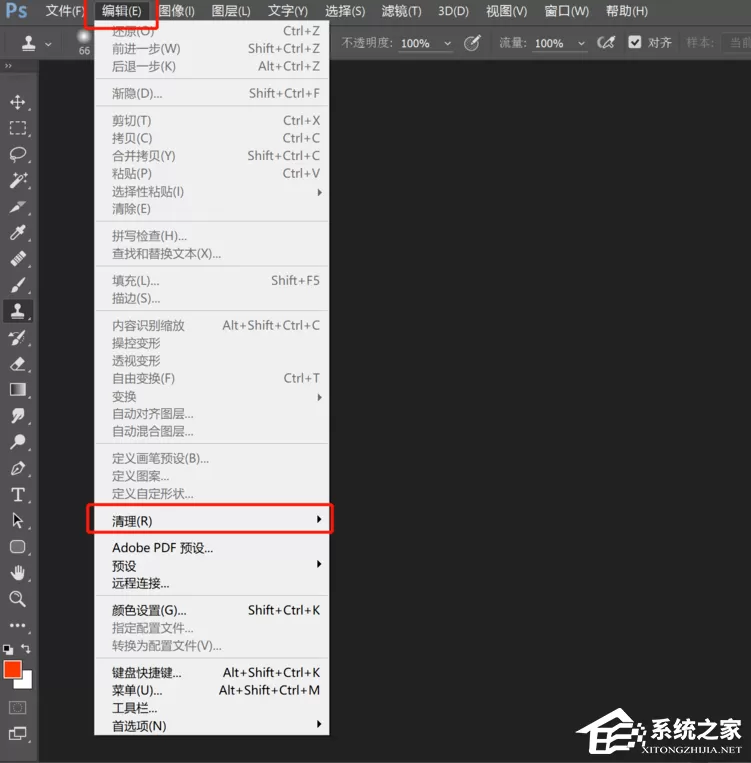Open the 图像(I) menu
The image size is (751, 763).
click(177, 11)
